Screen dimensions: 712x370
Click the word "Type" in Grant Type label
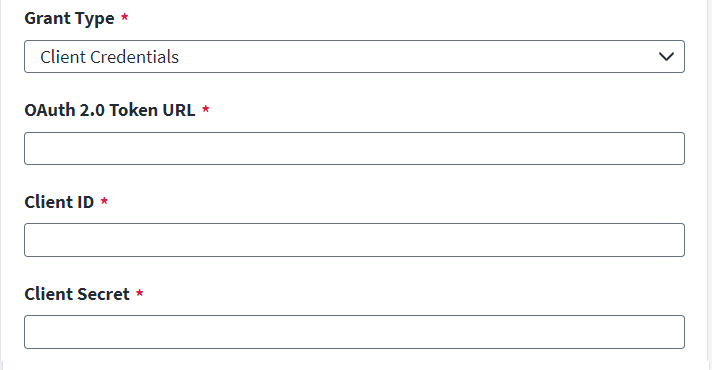[95, 19]
